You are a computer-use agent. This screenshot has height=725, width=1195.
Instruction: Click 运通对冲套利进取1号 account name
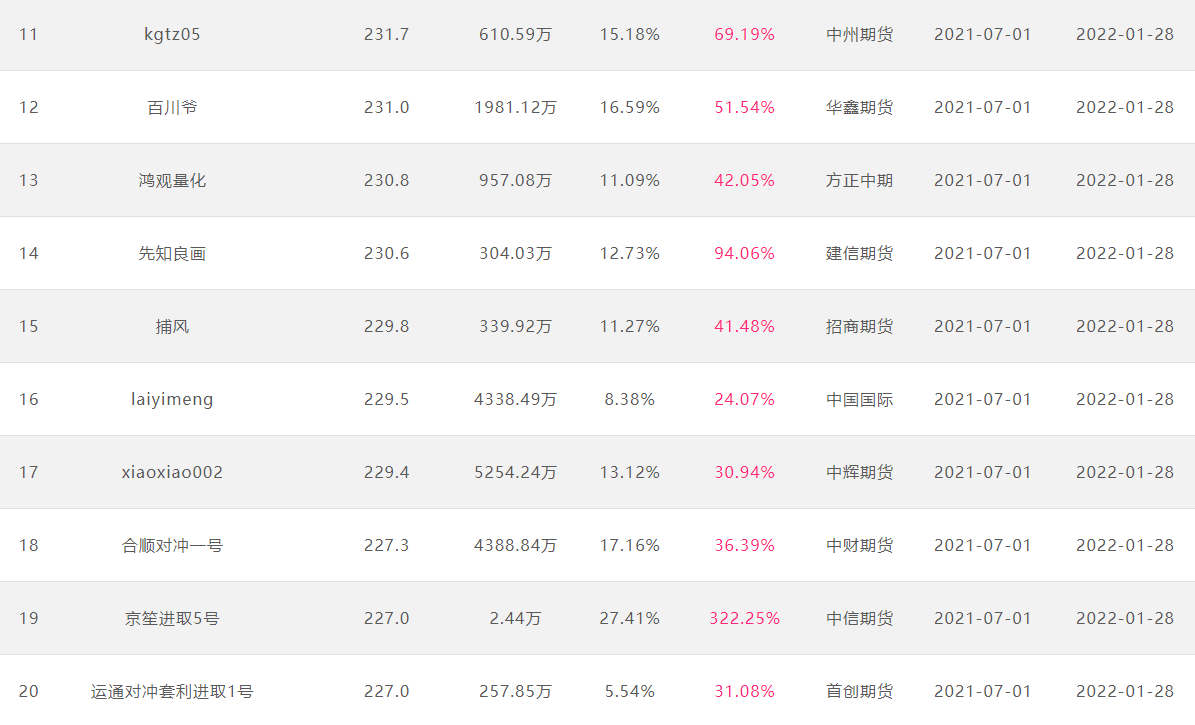coord(172,691)
